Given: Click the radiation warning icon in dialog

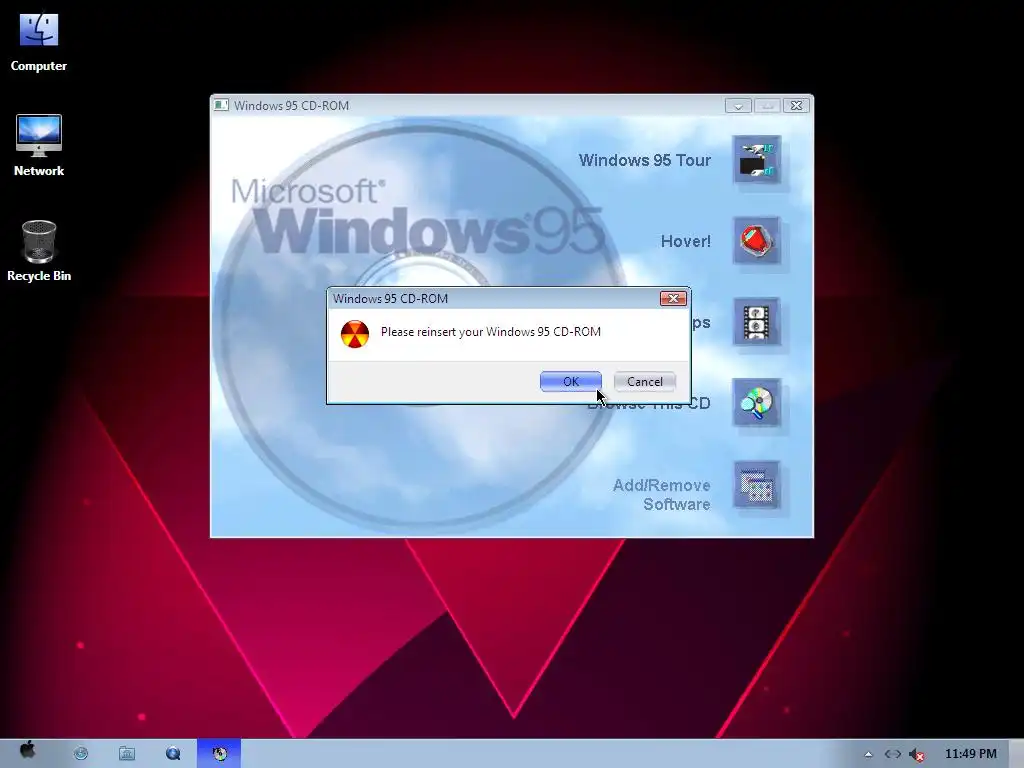Looking at the screenshot, I should pyautogui.click(x=355, y=334).
